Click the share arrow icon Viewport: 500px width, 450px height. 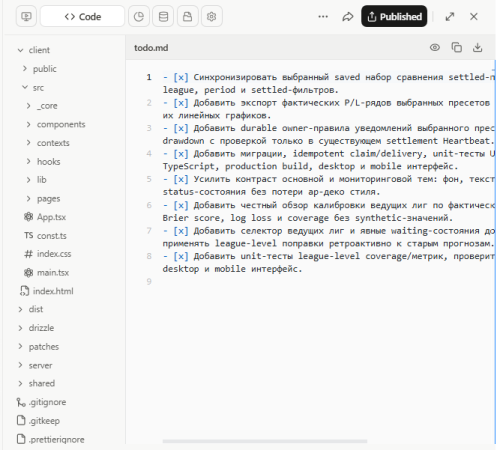[347, 16]
